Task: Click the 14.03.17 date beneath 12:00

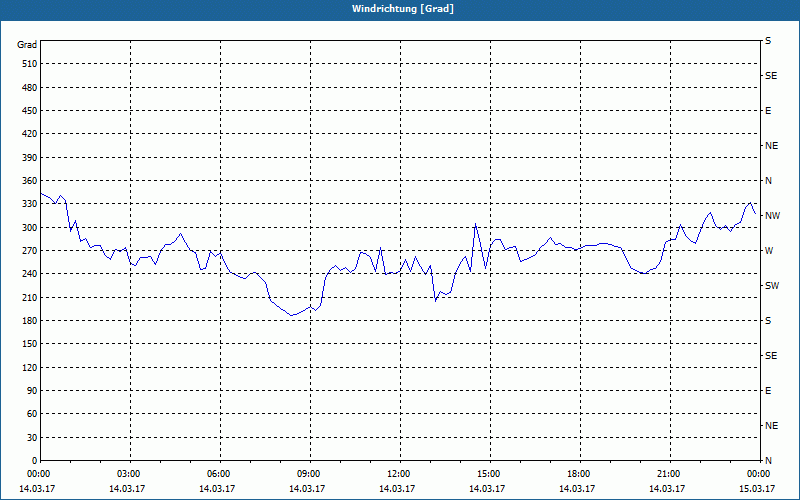Action: pyautogui.click(x=396, y=489)
